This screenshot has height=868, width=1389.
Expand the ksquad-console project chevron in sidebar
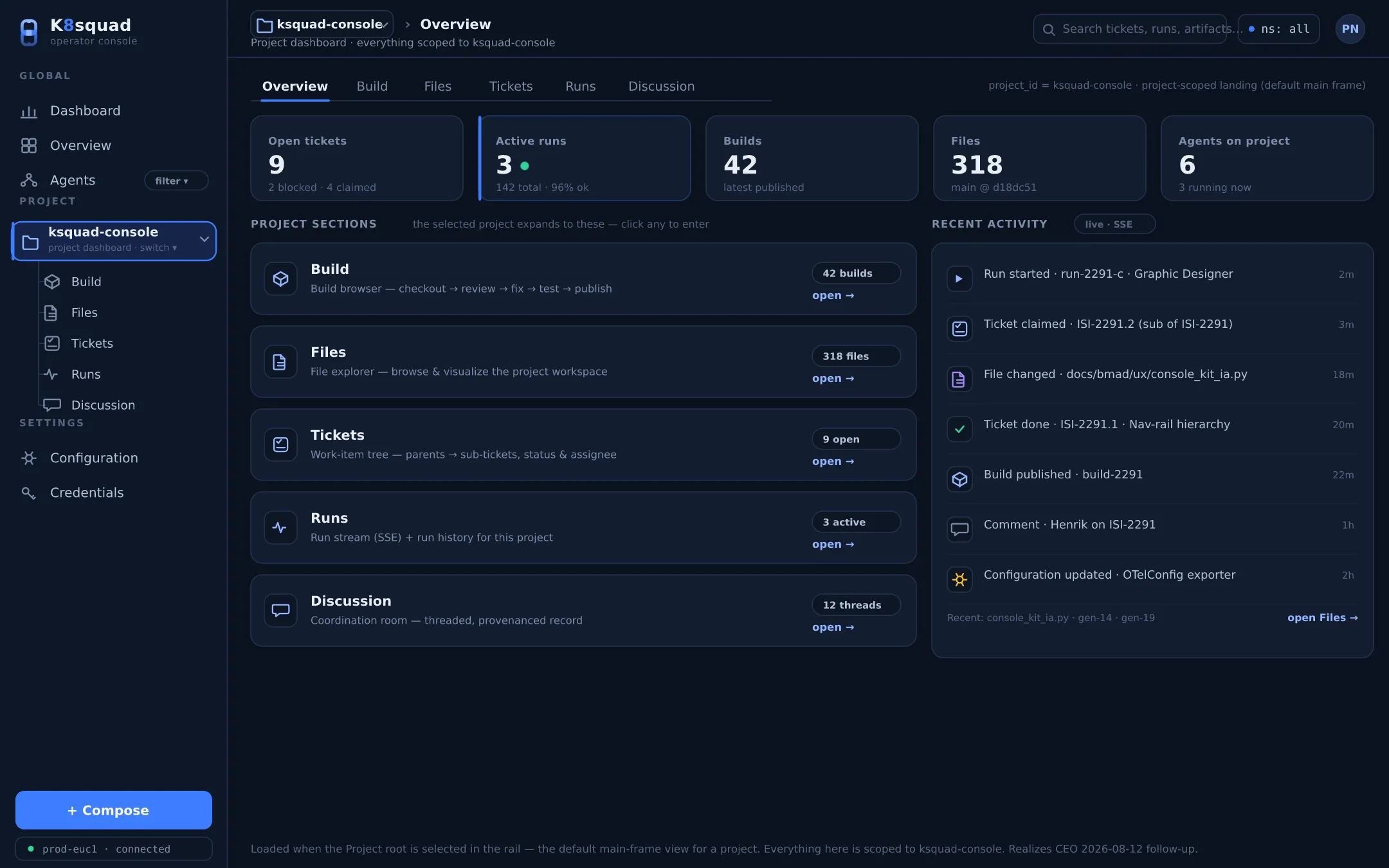point(204,239)
